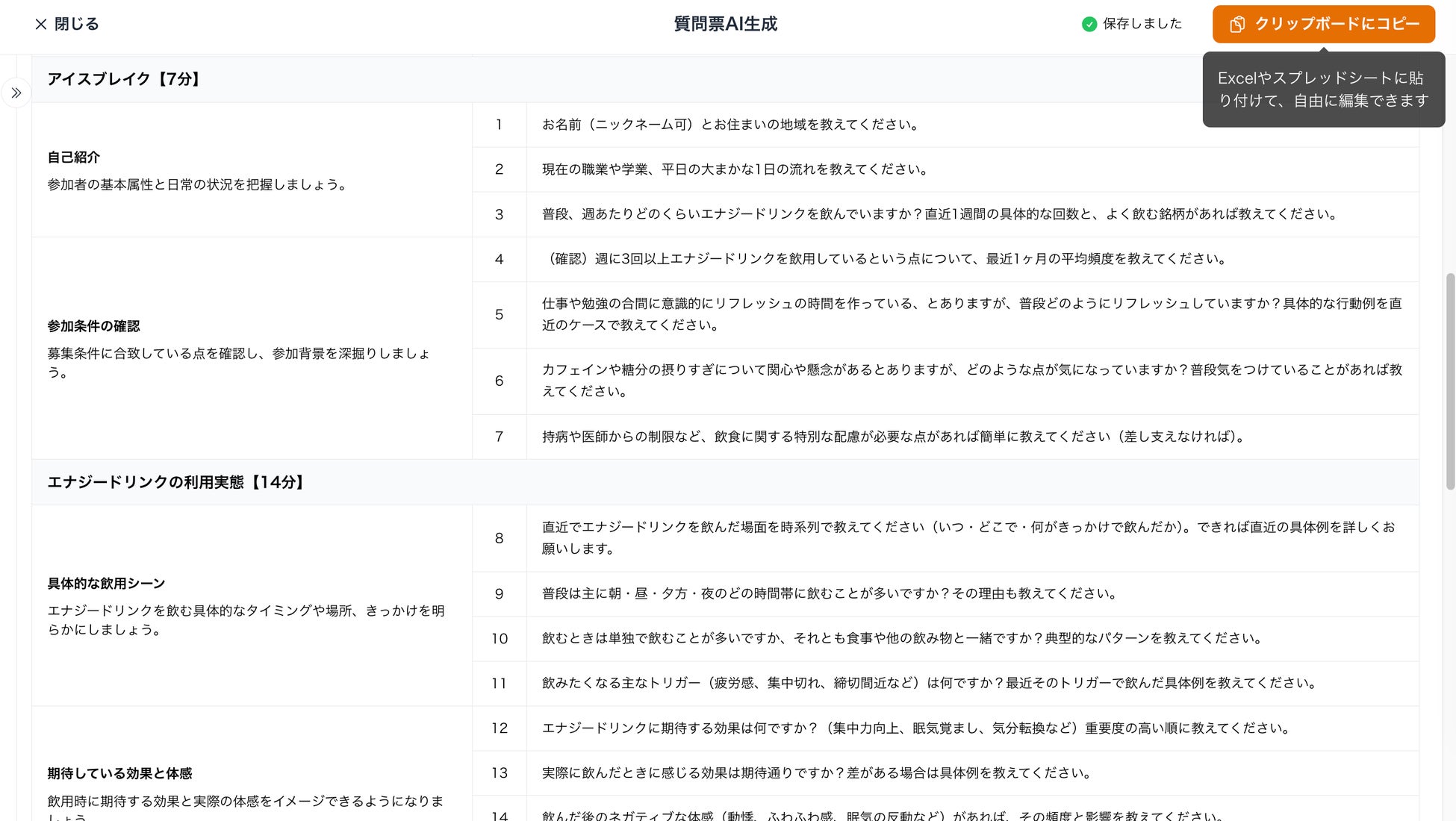Viewport: 1456px width, 821px height.
Task: Click question 3 about weekly energy drink intake
Action: click(939, 214)
